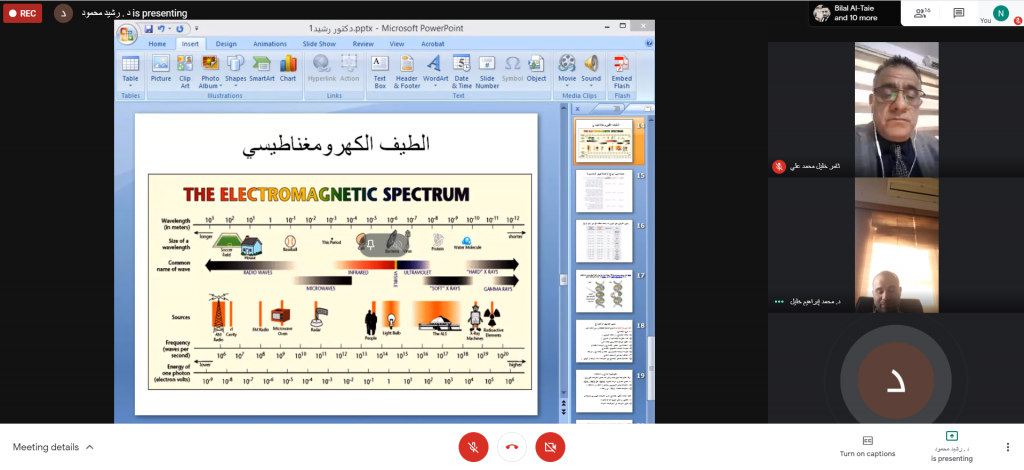Insert a Text Box from ribbon

click(380, 68)
